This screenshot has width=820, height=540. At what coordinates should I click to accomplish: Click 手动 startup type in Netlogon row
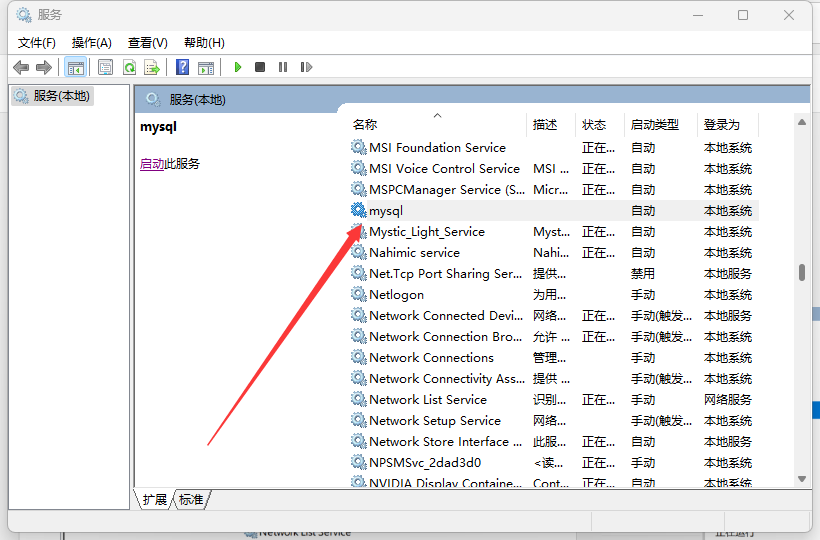643,295
